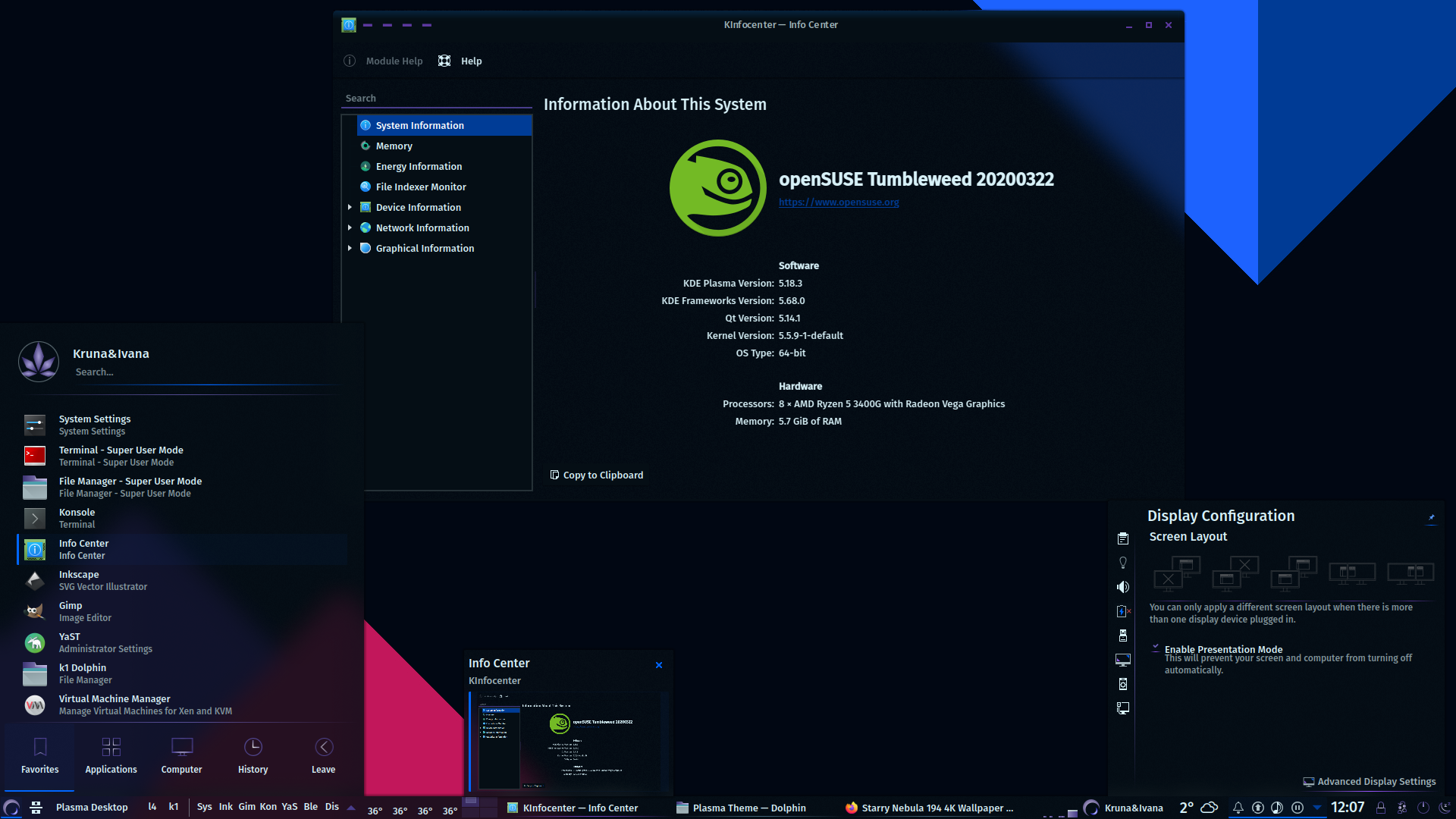Expand the Graphical Information tree node

[350, 248]
